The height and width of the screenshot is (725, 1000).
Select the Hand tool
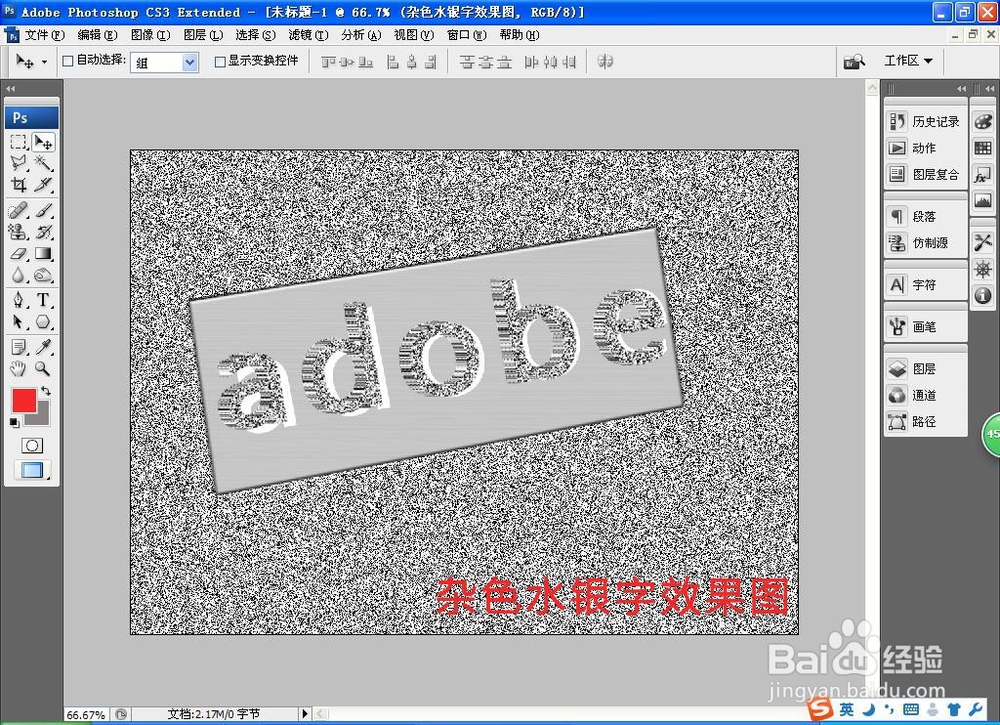(x=18, y=369)
